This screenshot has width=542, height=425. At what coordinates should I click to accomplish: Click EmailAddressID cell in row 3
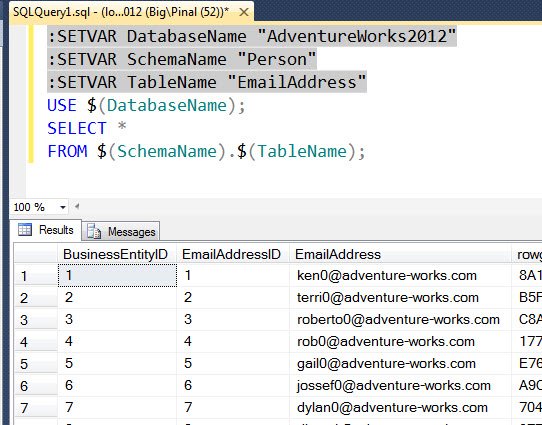click(233, 320)
